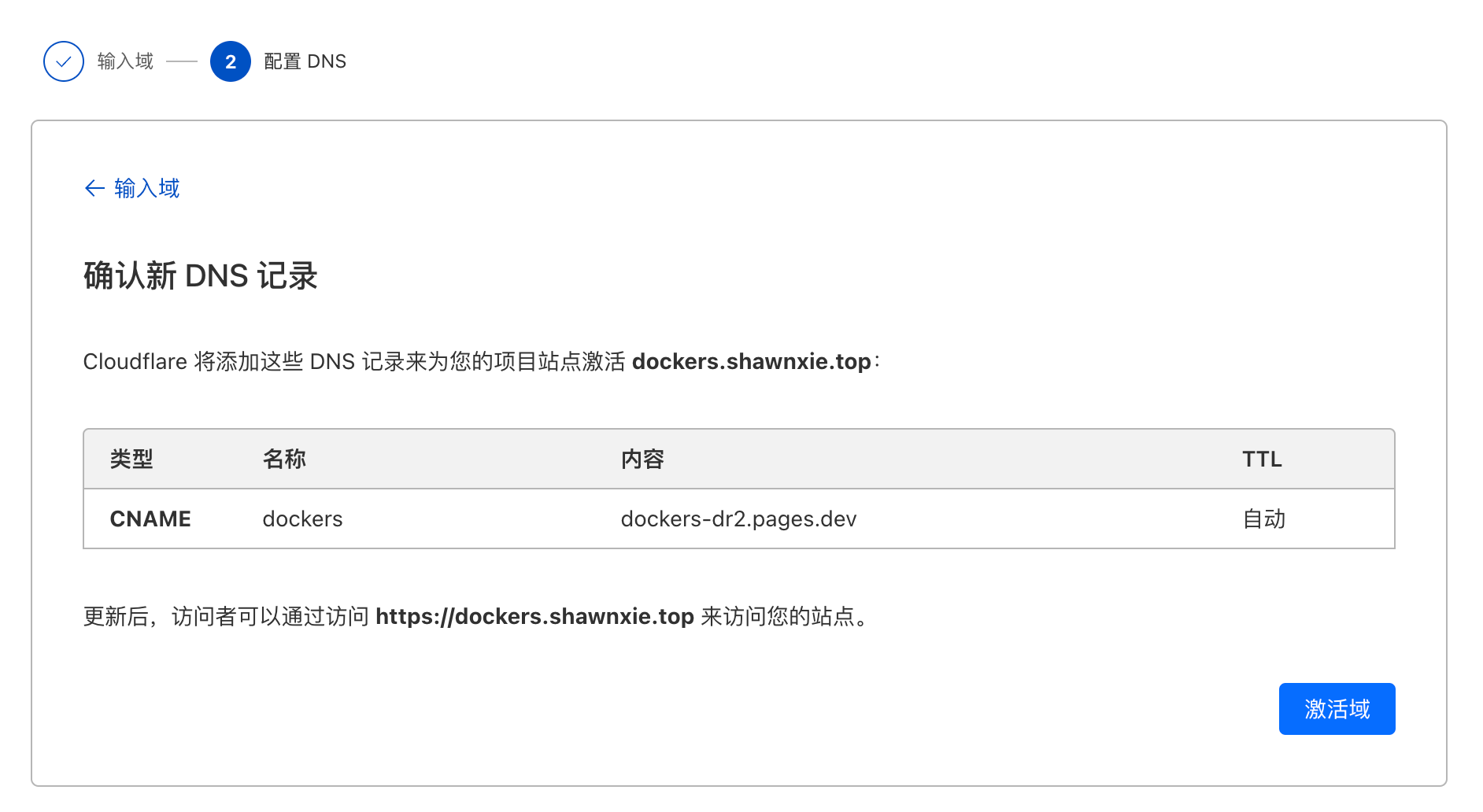Image resolution: width=1483 pixels, height=812 pixels.
Task: Click the bold dockers.shawnxie.top domain in description
Action: 751,361
